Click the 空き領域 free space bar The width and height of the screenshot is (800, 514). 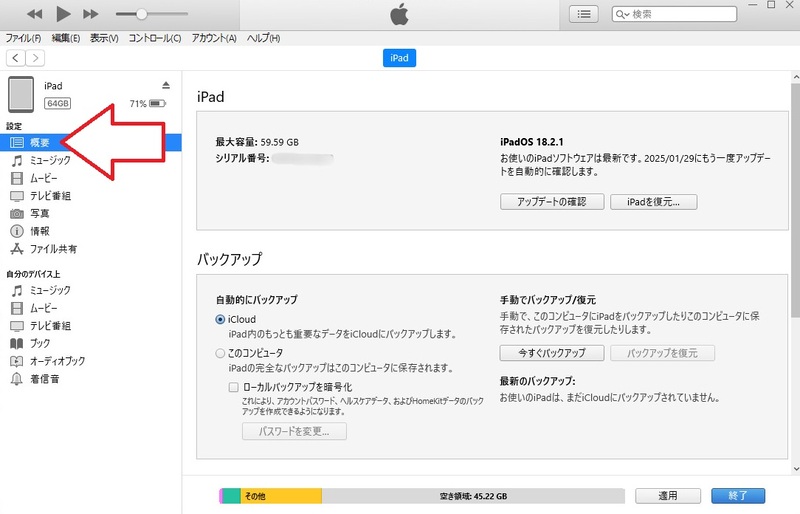tap(473, 496)
